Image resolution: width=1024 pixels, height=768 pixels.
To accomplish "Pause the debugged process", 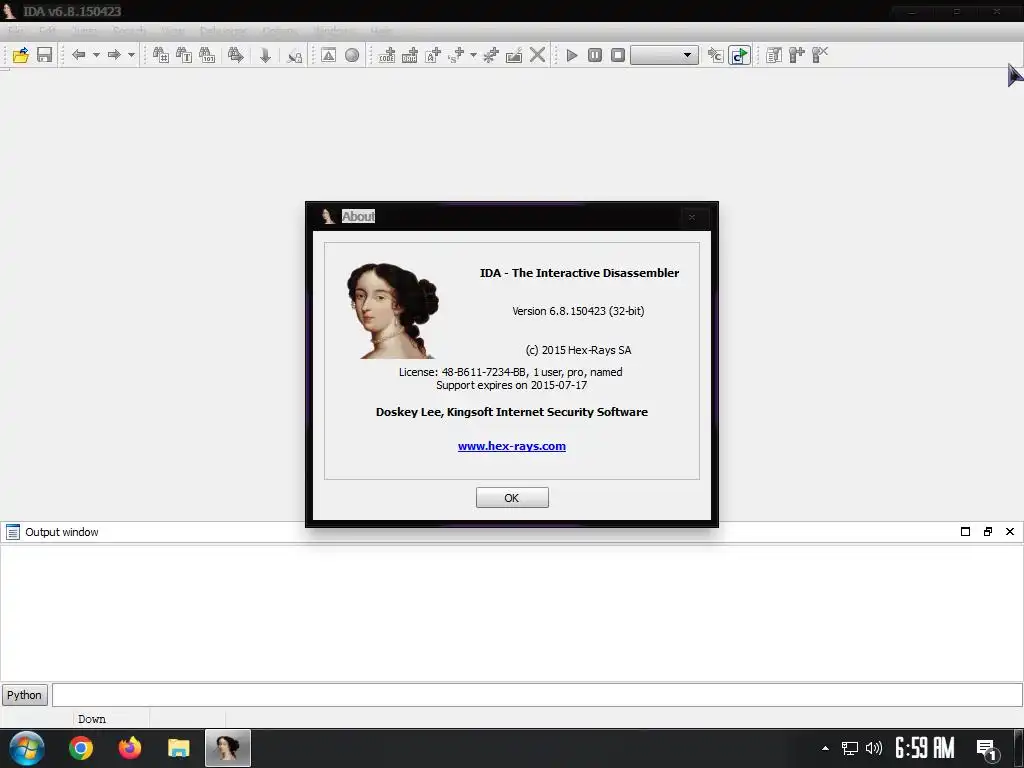I will pyautogui.click(x=595, y=55).
